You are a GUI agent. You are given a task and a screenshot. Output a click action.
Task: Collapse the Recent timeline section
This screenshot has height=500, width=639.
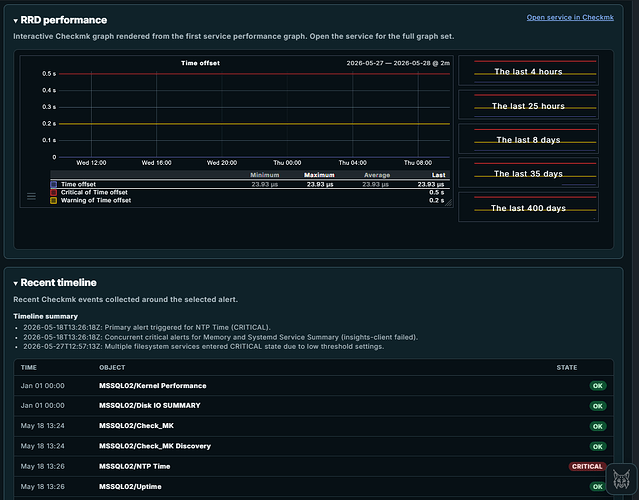click(15, 283)
